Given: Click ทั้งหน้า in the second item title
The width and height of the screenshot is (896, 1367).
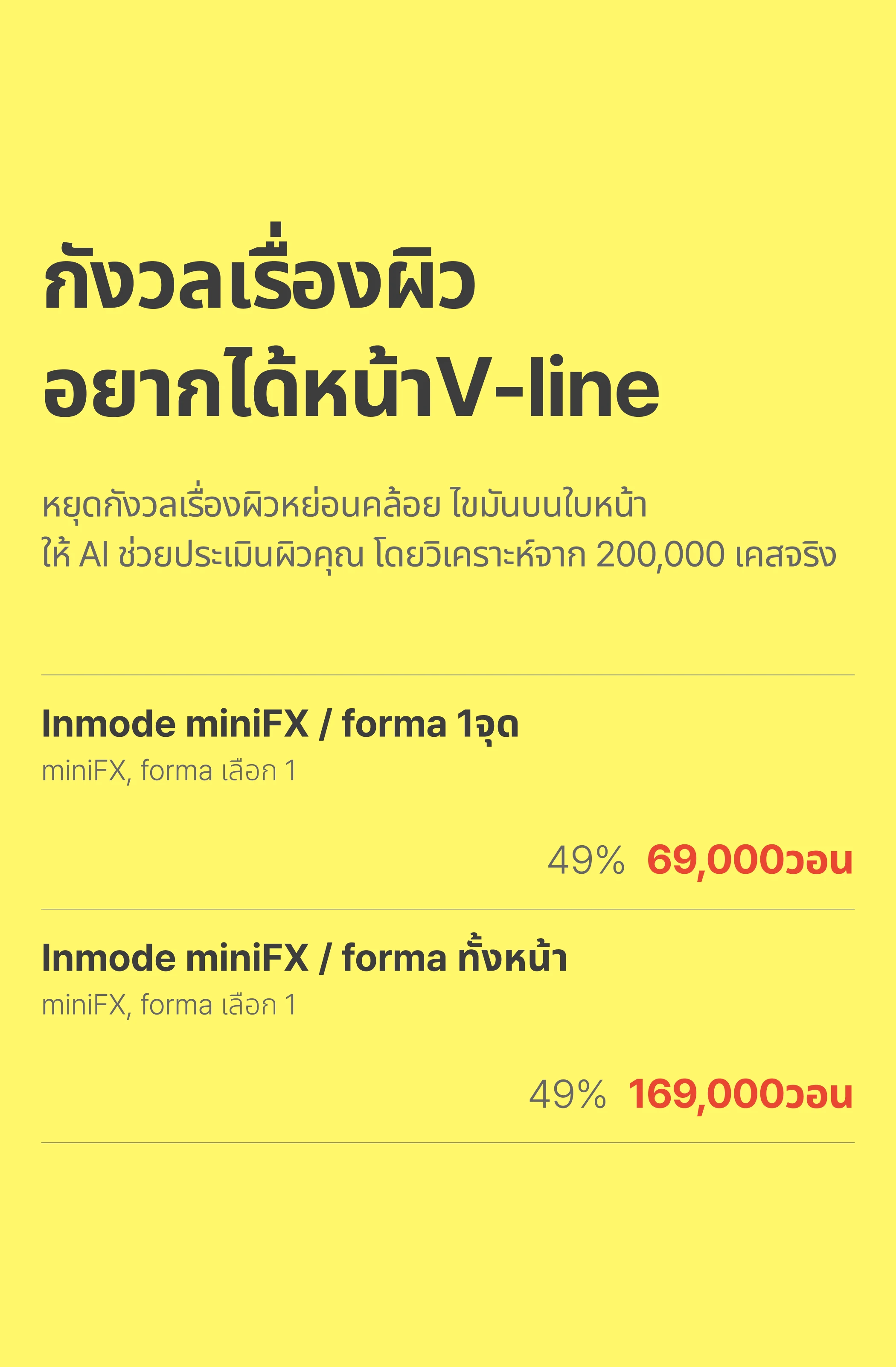Looking at the screenshot, I should 512,956.
